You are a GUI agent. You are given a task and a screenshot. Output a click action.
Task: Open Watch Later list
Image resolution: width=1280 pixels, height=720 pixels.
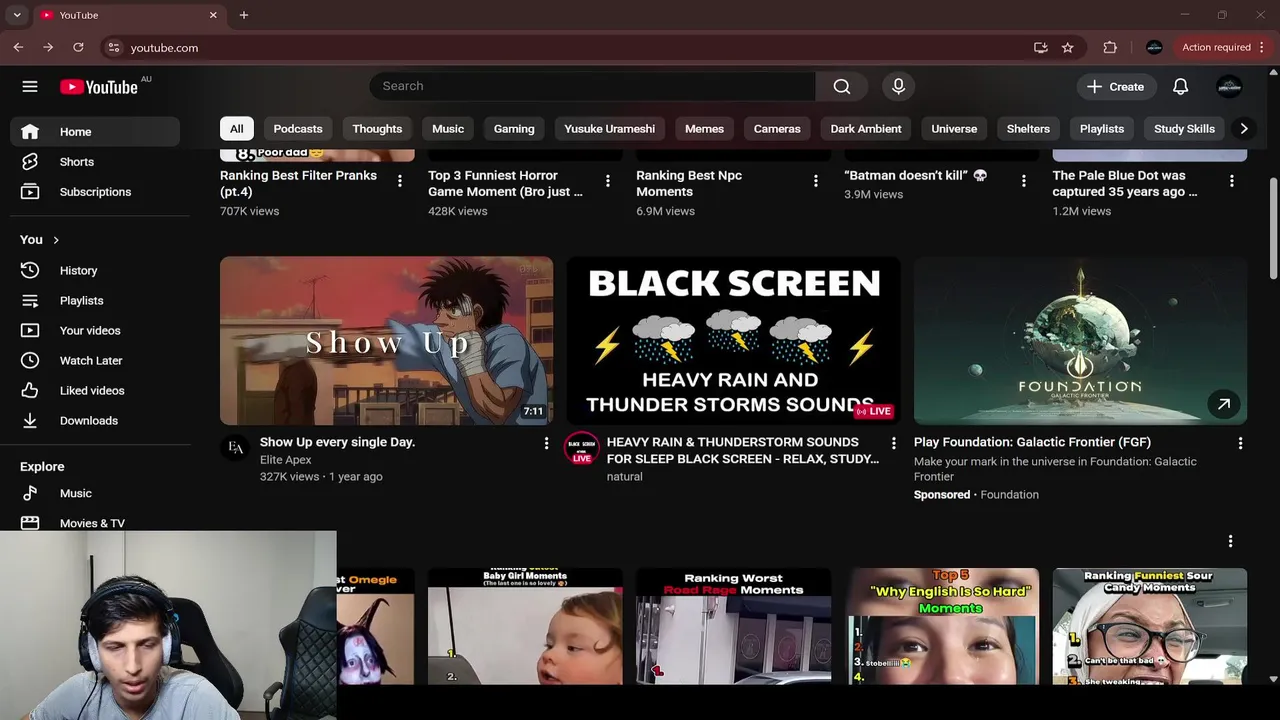[x=95, y=360]
